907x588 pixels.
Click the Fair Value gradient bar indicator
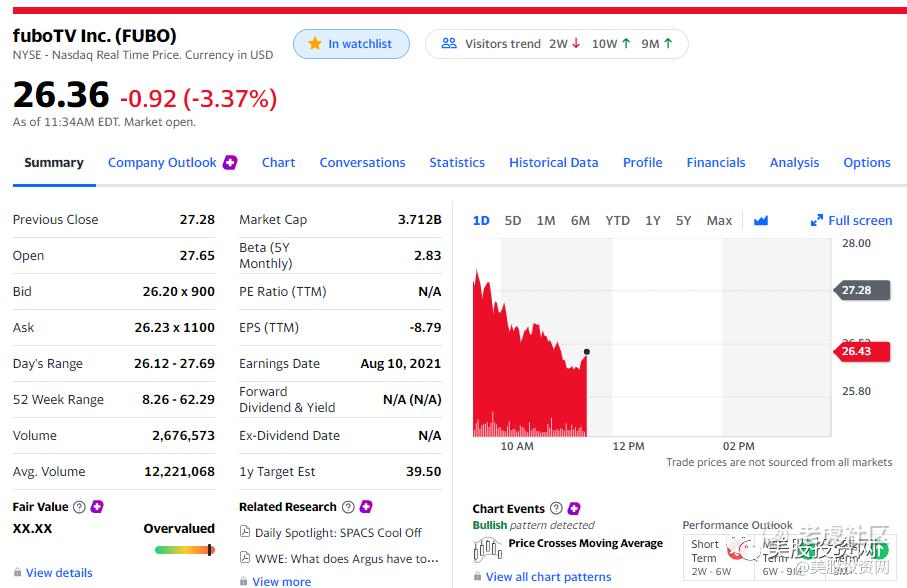pos(185,550)
